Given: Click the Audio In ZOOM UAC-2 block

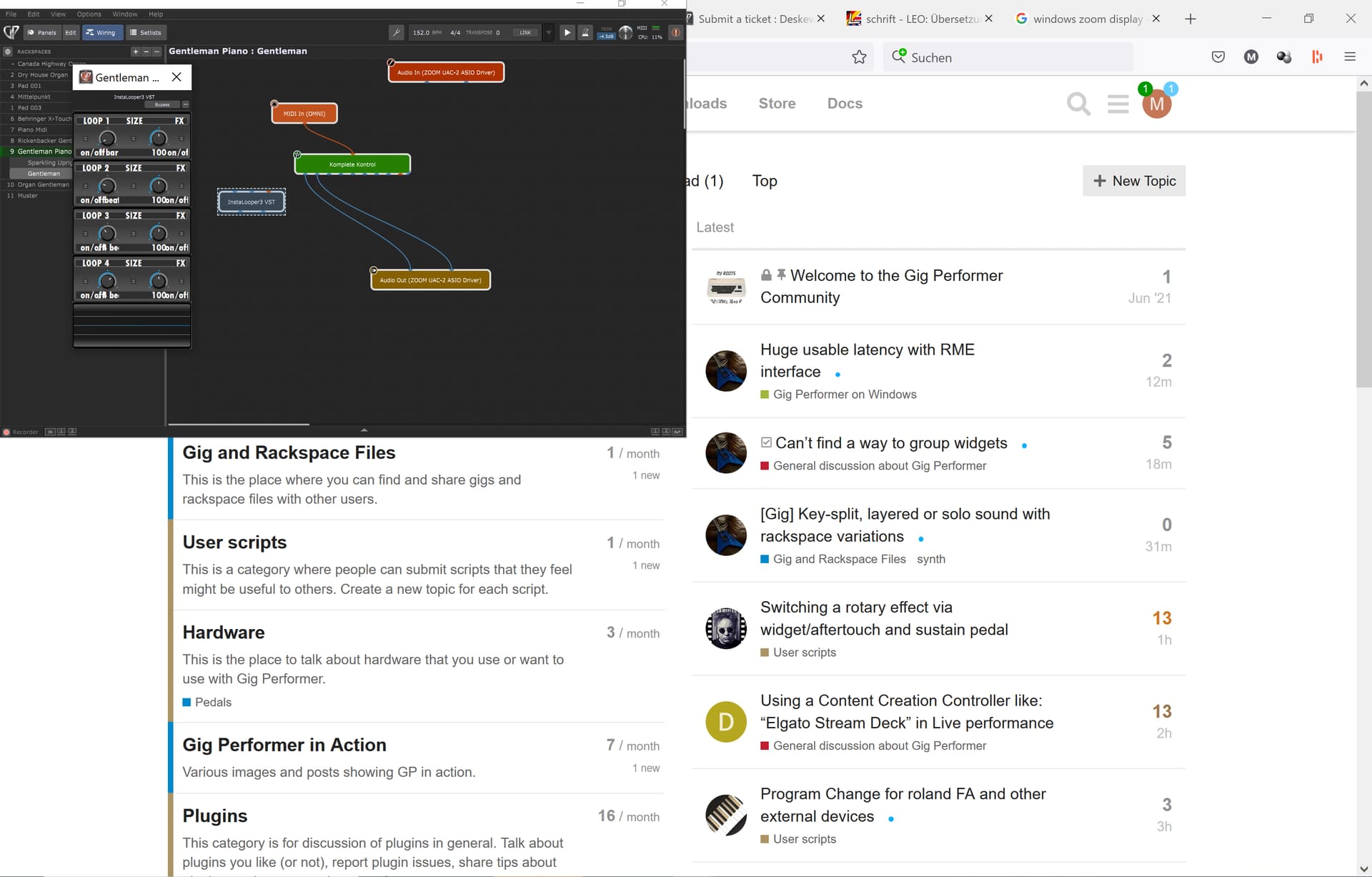Looking at the screenshot, I should (446, 72).
